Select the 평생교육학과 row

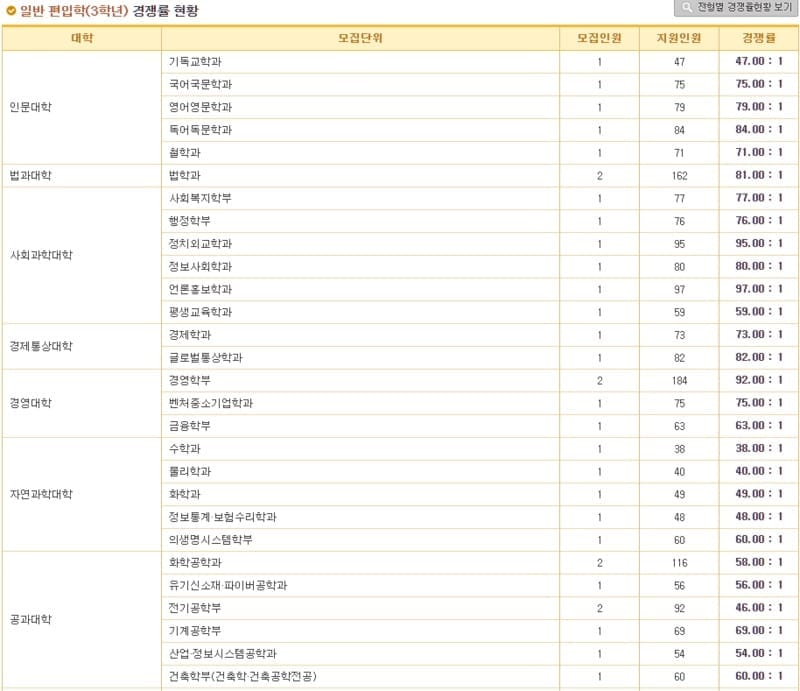point(480,312)
